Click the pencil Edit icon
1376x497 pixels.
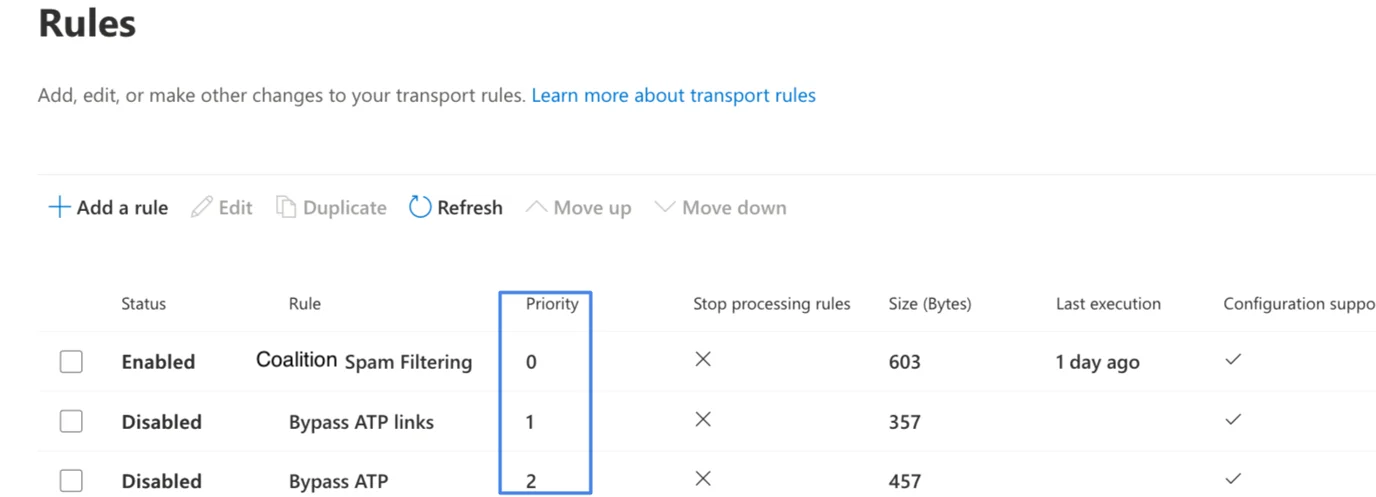202,207
